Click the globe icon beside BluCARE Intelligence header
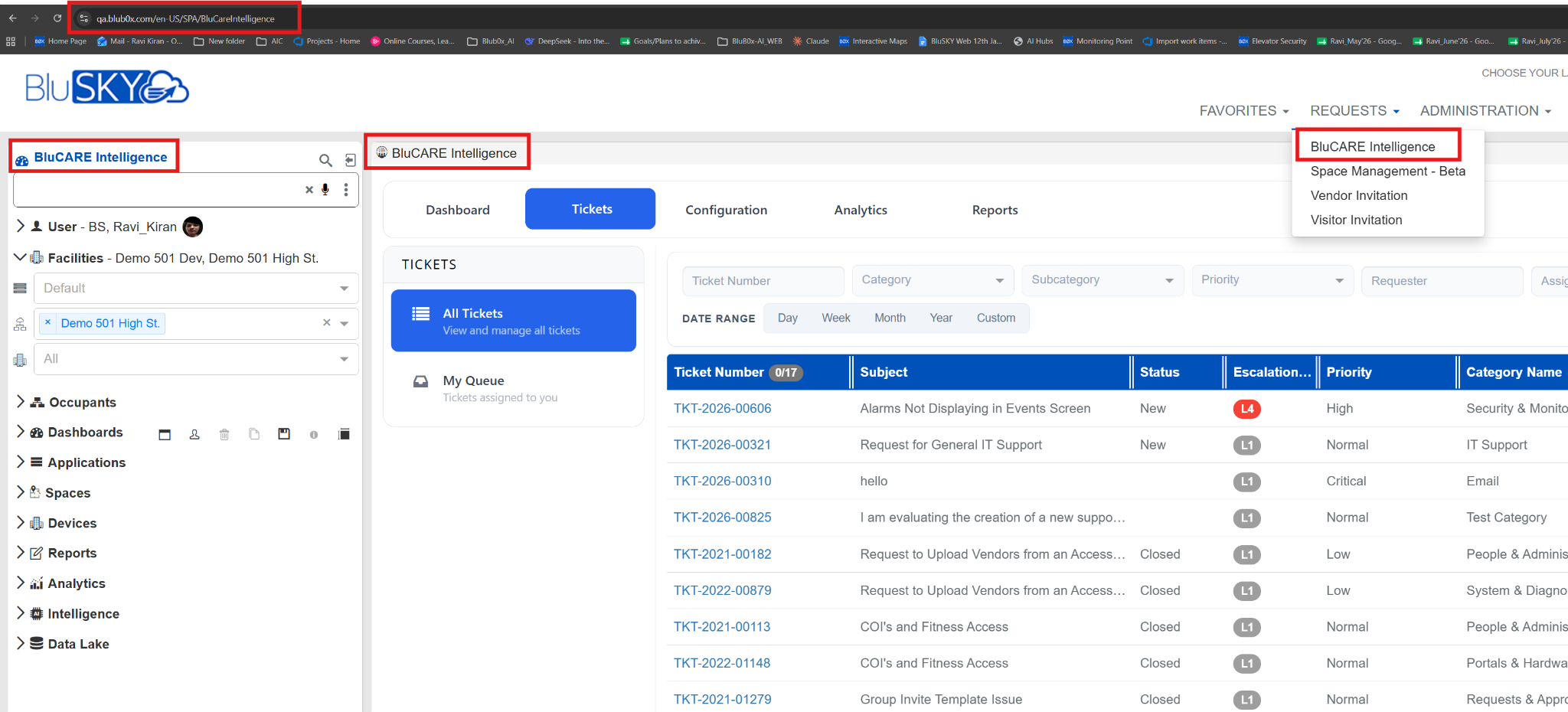 382,152
